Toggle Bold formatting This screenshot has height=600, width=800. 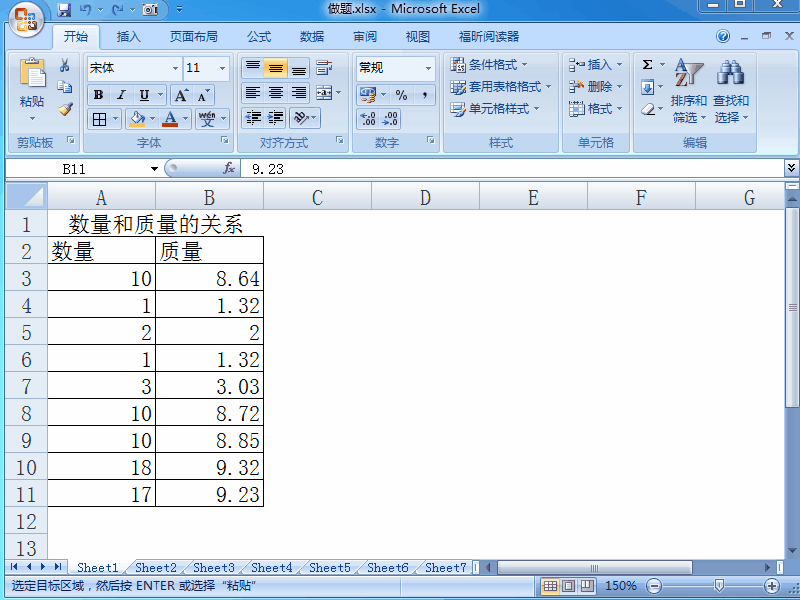98,94
